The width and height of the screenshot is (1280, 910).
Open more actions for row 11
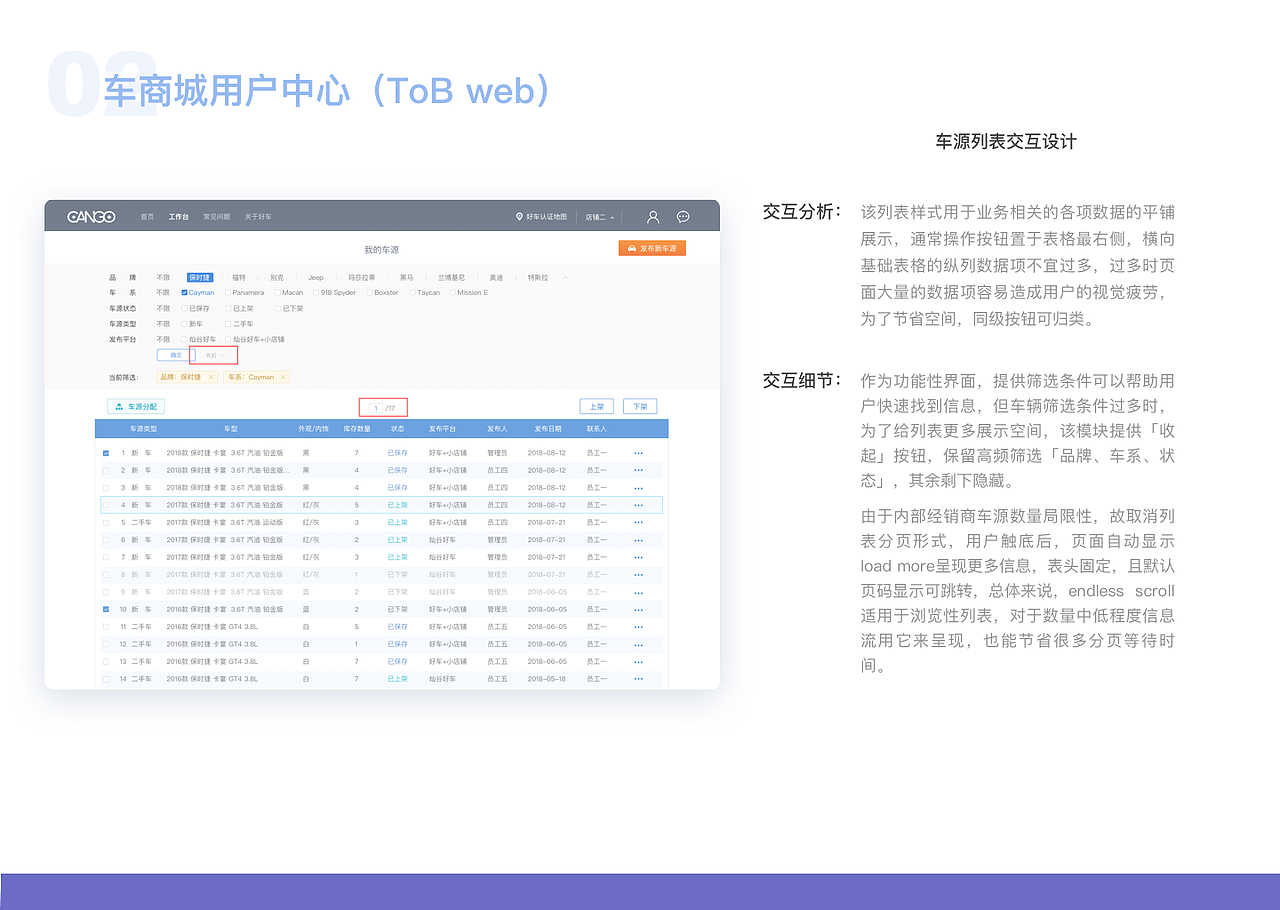[x=638, y=627]
